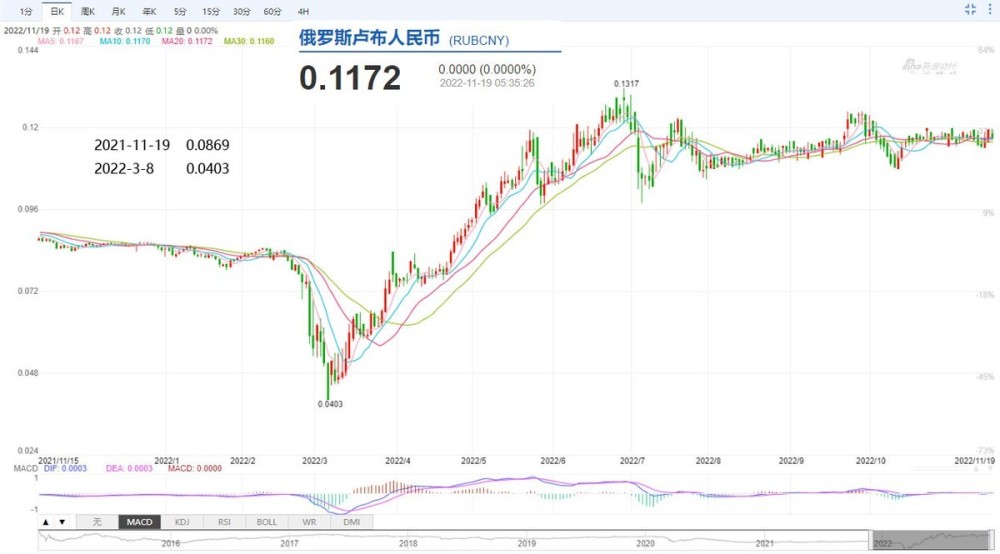Show the DMI indicator
The image size is (1000, 554).
coord(351,521)
